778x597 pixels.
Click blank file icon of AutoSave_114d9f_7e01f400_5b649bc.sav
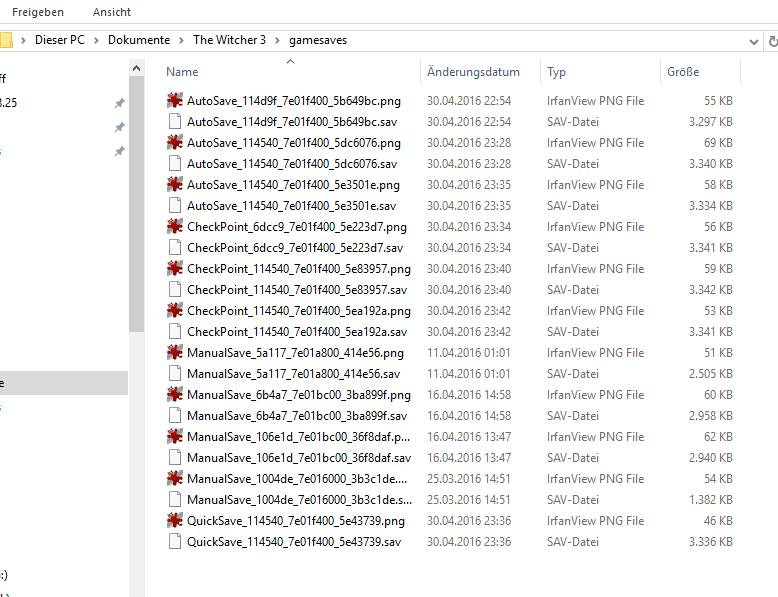(x=174, y=122)
